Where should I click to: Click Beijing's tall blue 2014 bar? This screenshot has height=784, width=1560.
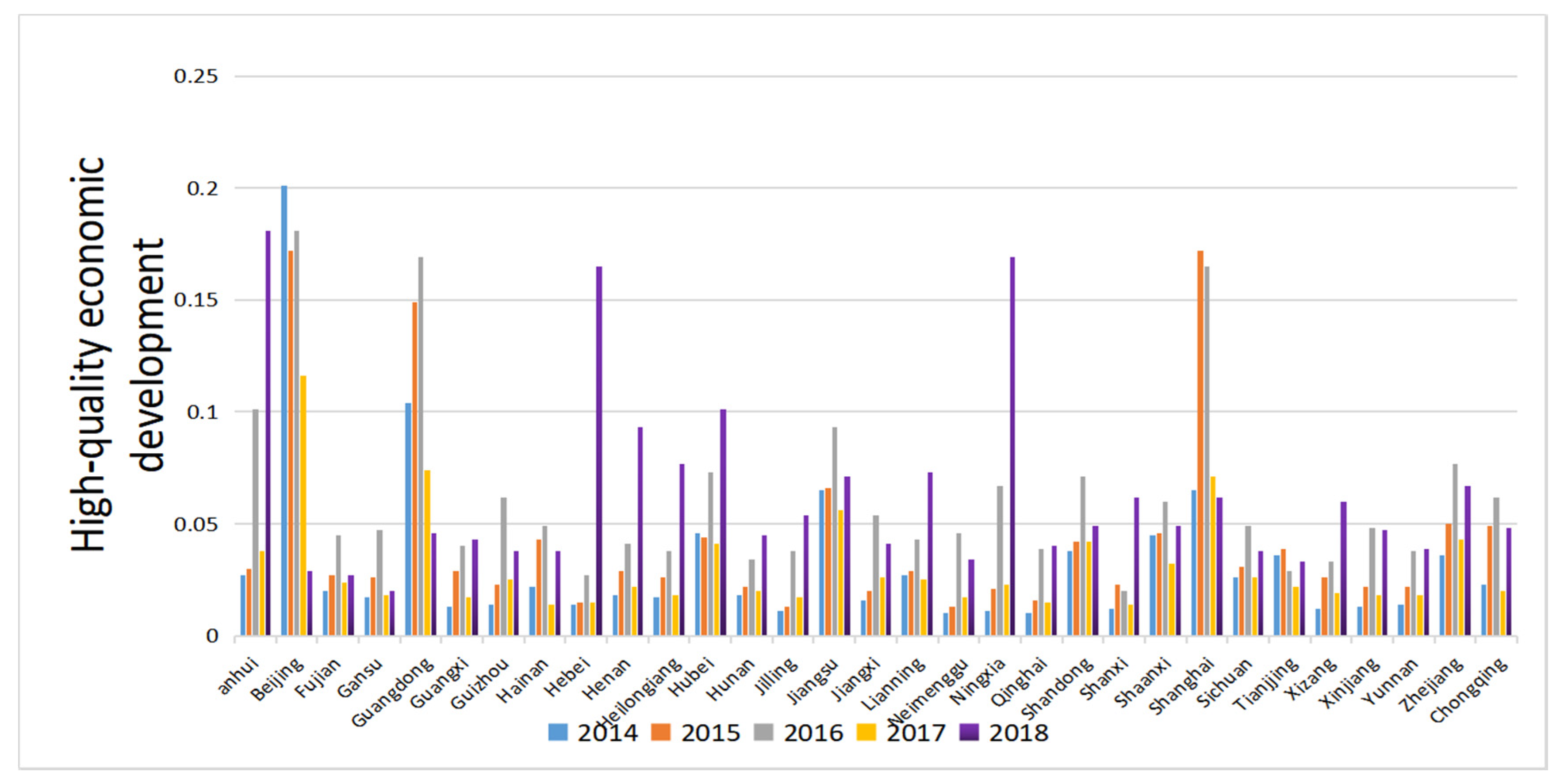(284, 412)
